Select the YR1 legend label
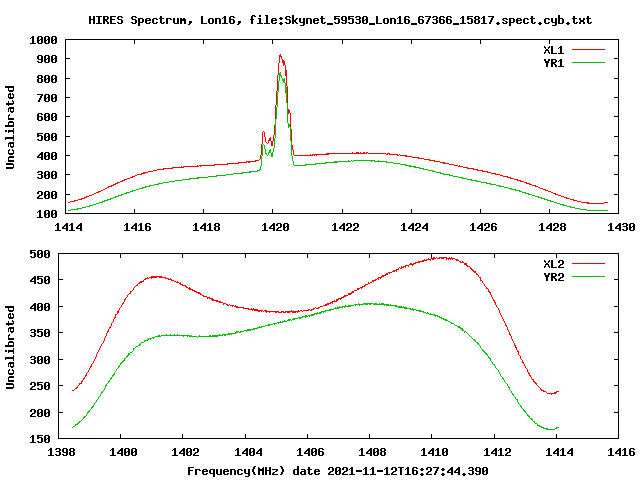 tap(553, 63)
